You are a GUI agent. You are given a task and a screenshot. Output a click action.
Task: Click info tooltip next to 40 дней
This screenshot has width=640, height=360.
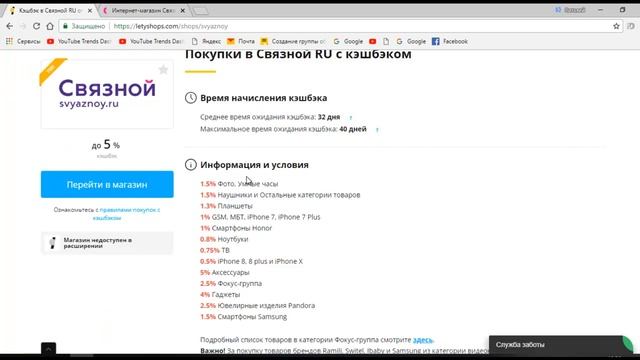[377, 130]
